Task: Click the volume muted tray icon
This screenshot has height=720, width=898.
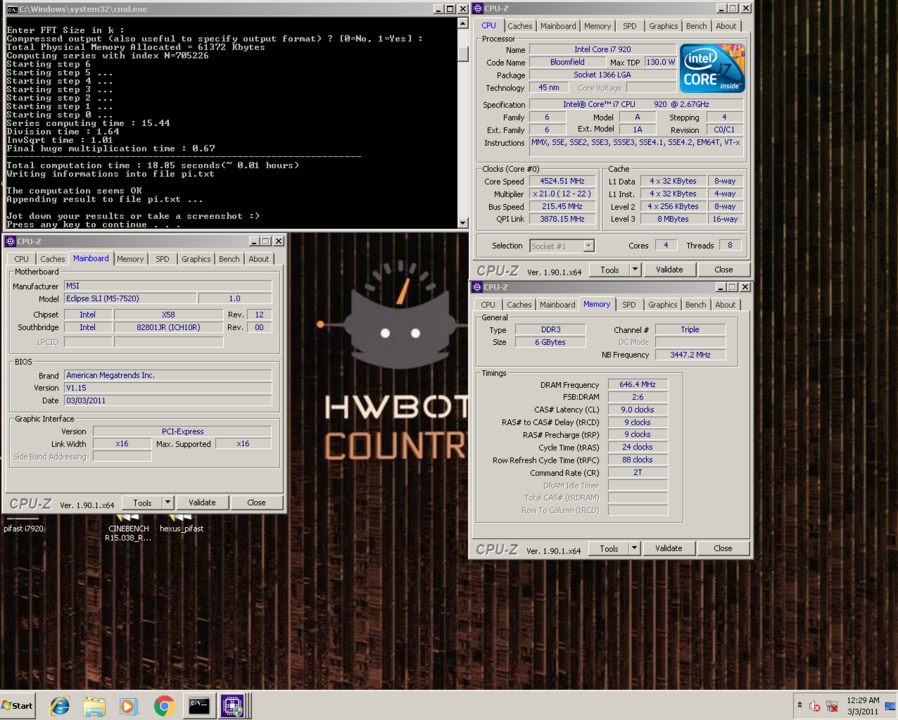Action: 814,706
